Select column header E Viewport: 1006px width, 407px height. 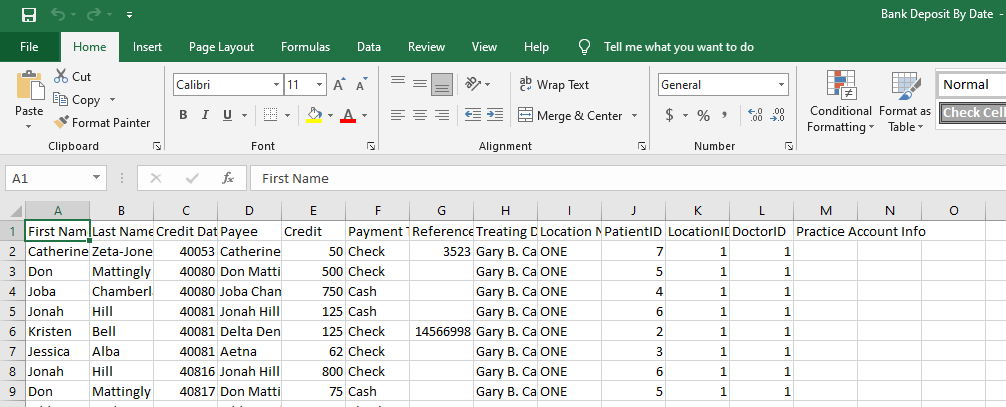314,210
